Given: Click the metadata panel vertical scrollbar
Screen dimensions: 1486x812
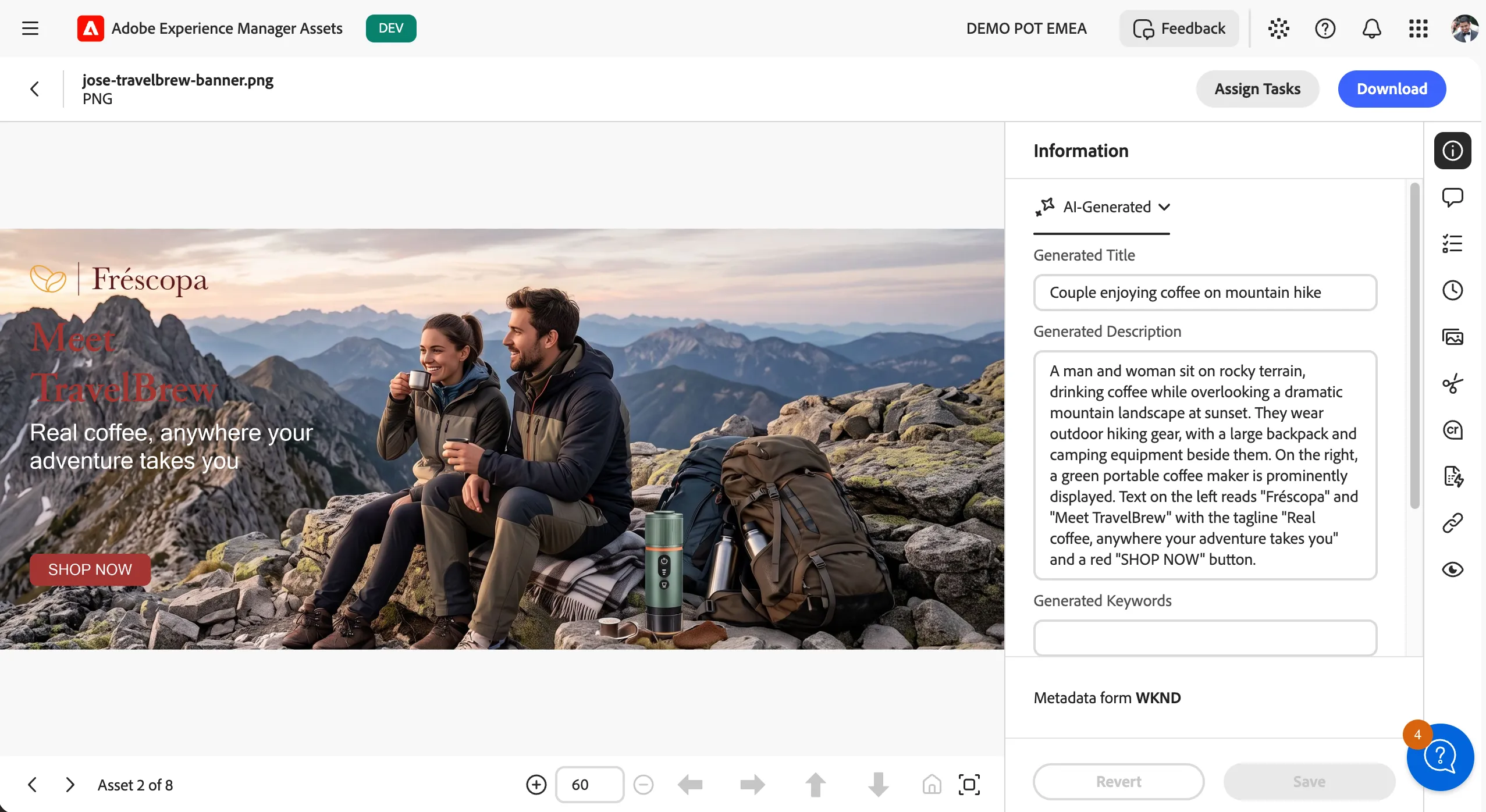Looking at the screenshot, I should click(x=1414, y=346).
